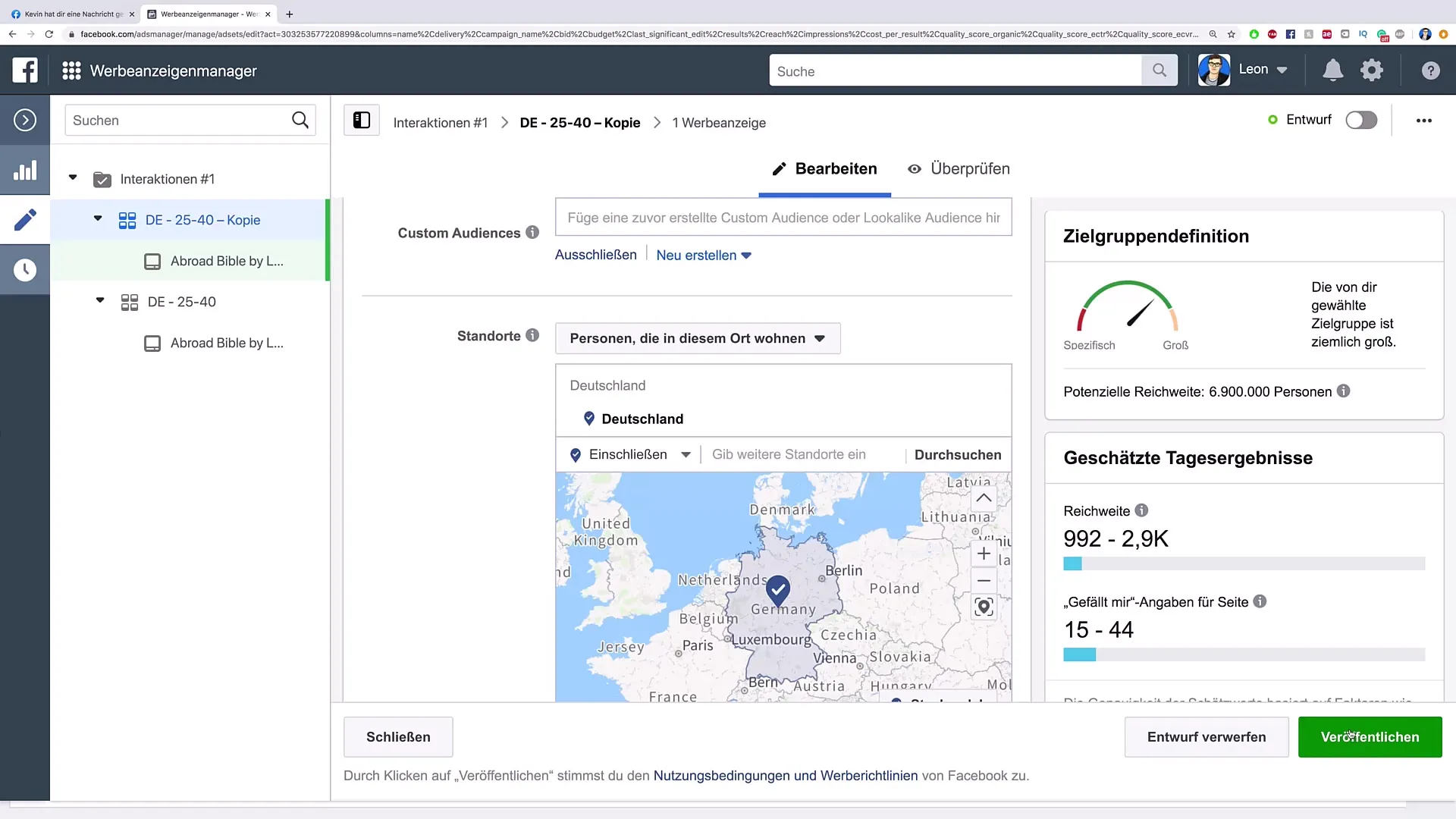Click the Schließen button
Image resolution: width=1456 pixels, height=819 pixels.
click(398, 737)
